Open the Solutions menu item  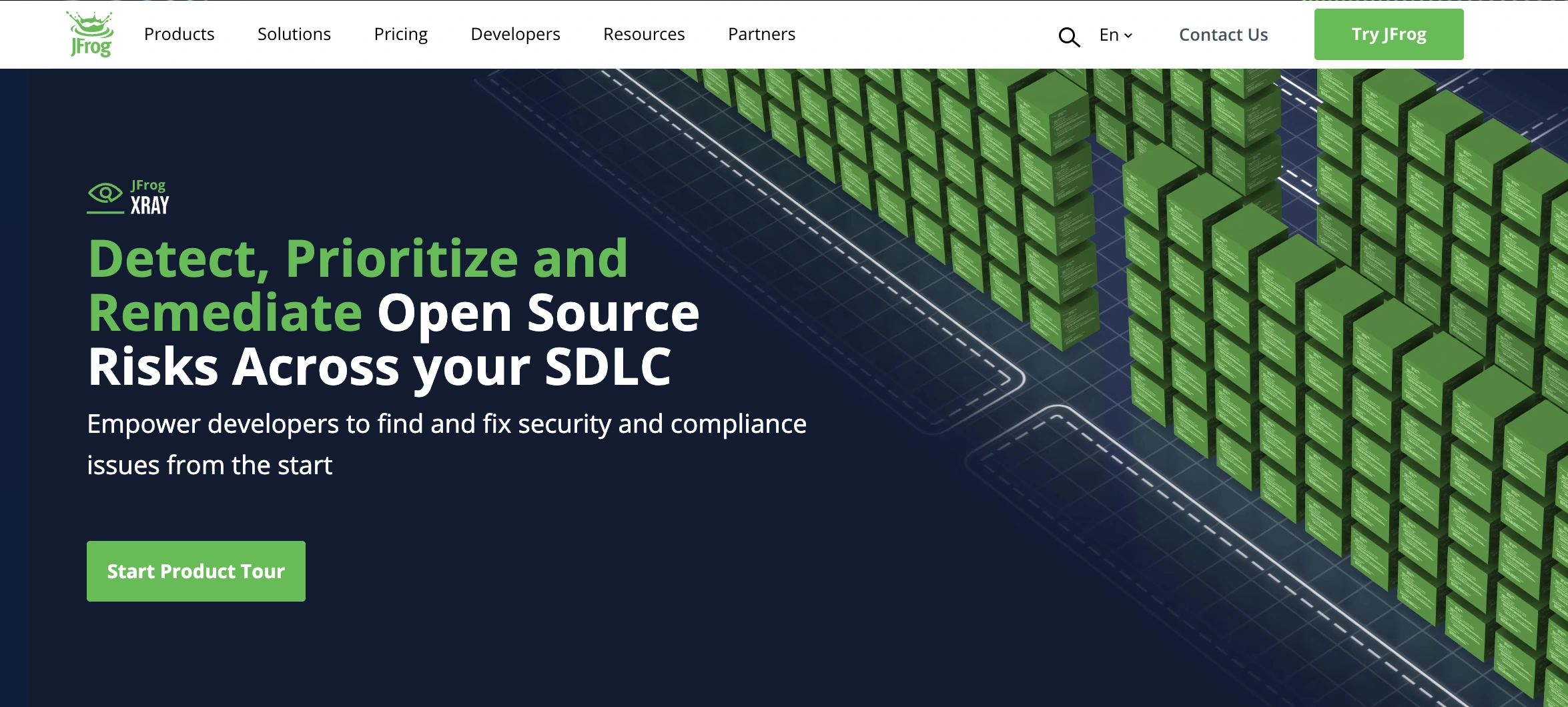(x=294, y=34)
